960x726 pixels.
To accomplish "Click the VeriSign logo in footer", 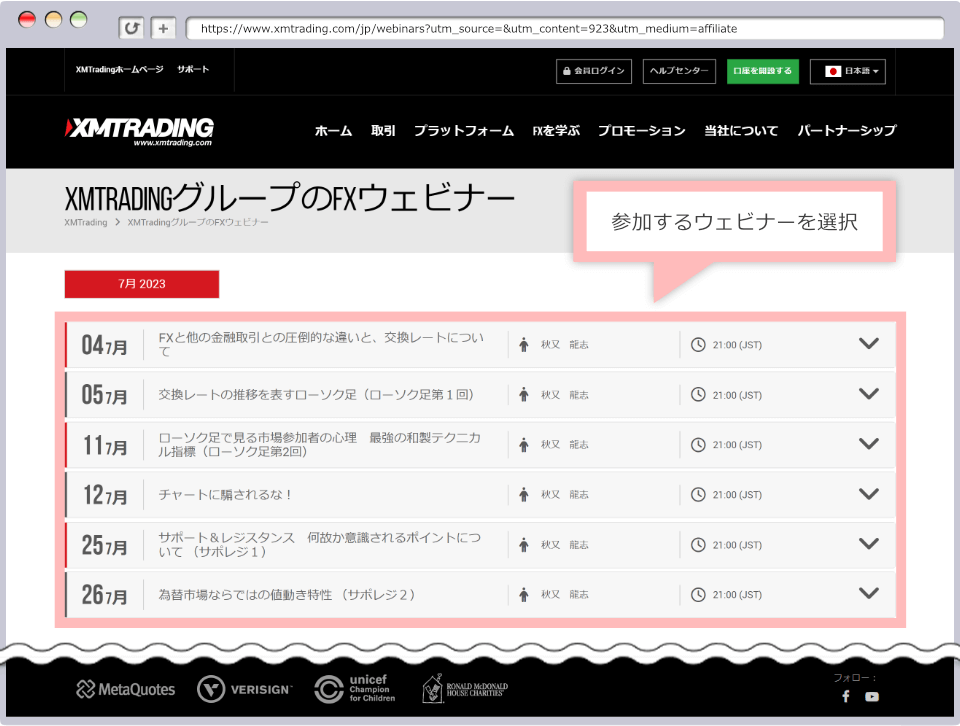I will pyautogui.click(x=244, y=689).
